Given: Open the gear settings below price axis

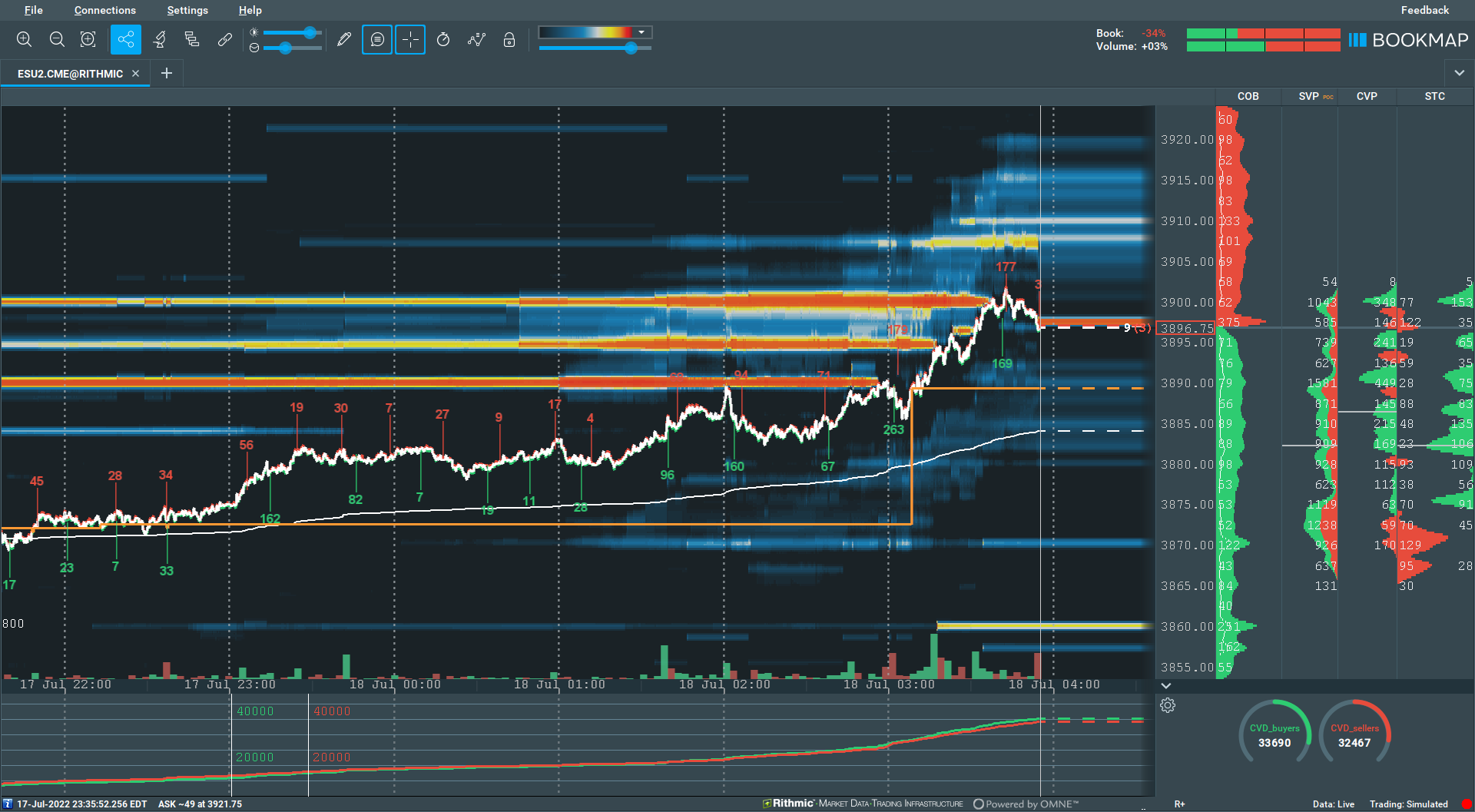Looking at the screenshot, I should pyautogui.click(x=1168, y=705).
